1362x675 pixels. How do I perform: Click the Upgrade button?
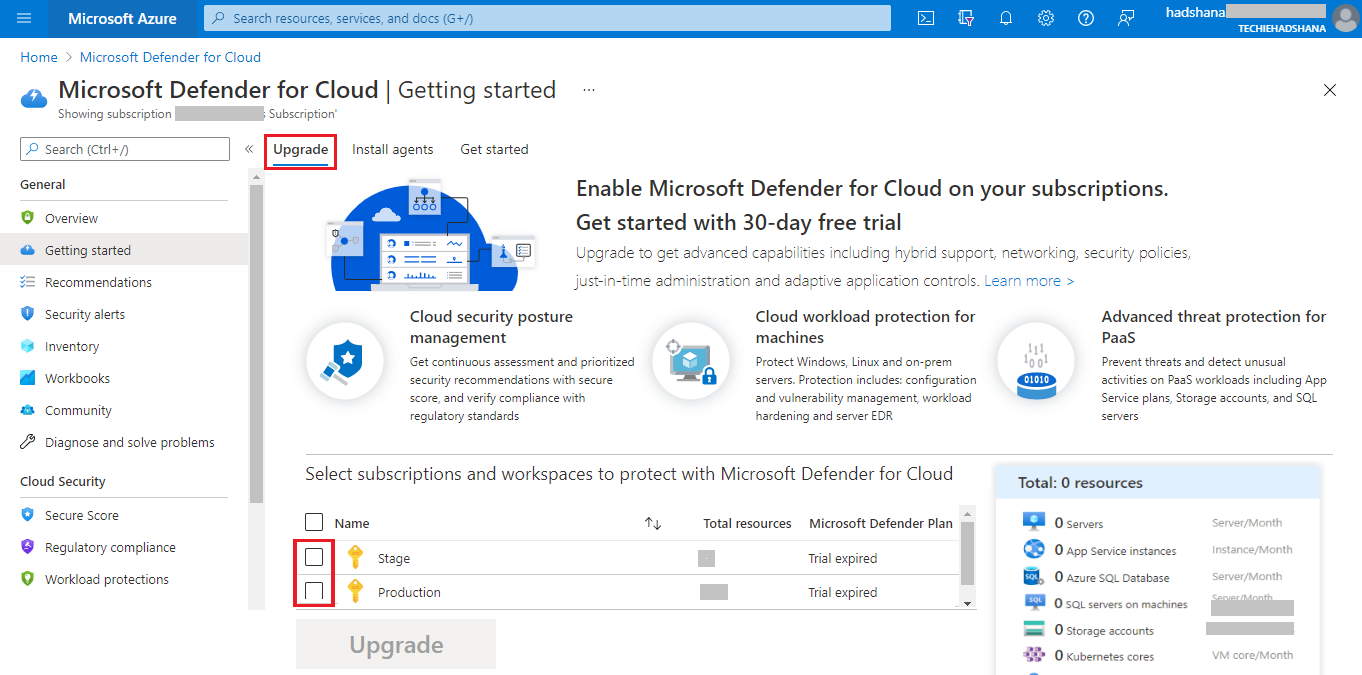[x=396, y=644]
